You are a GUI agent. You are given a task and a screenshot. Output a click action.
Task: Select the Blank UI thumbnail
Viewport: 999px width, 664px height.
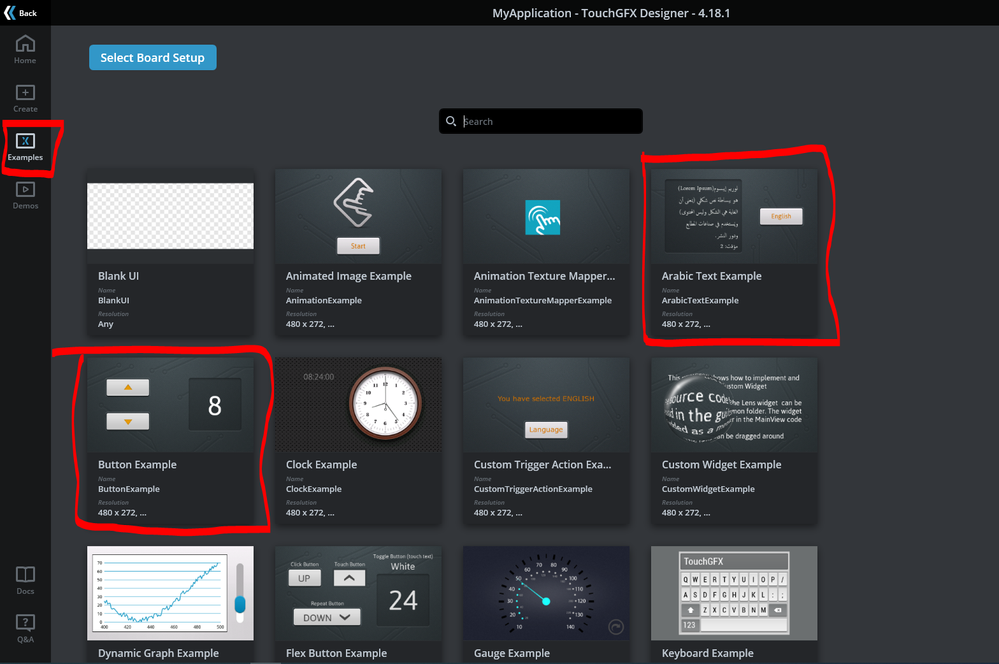click(170, 216)
